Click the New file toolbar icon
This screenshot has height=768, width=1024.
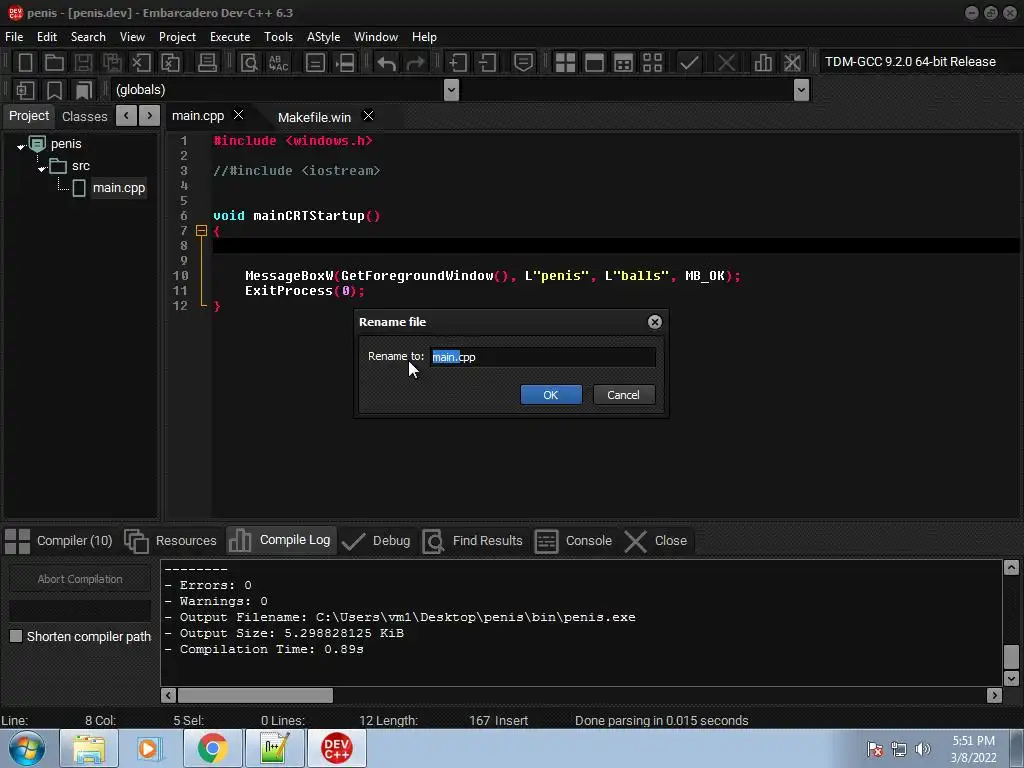tap(25, 62)
